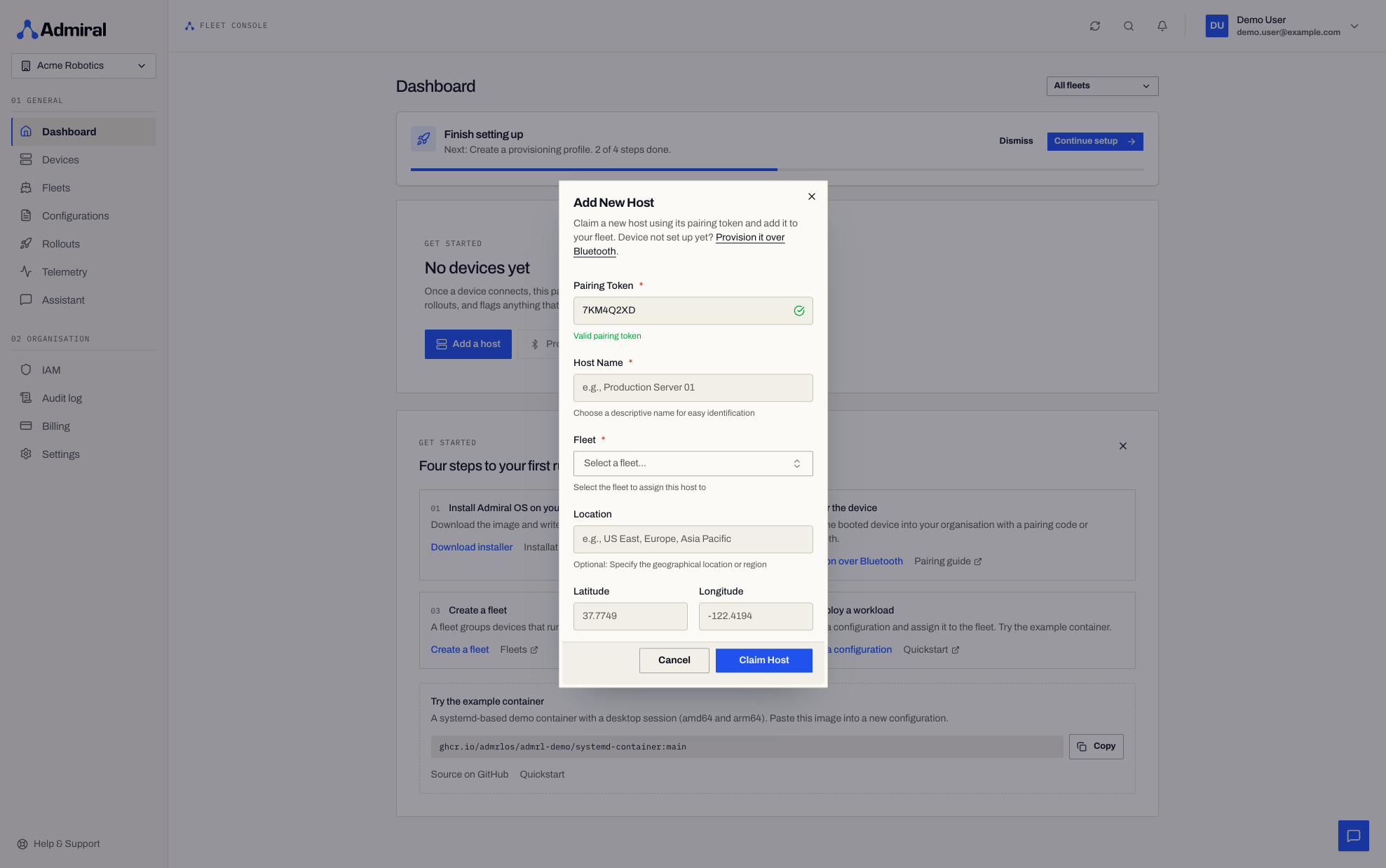The image size is (1386, 868).
Task: Open Devices in the sidebar
Action: pyautogui.click(x=83, y=160)
